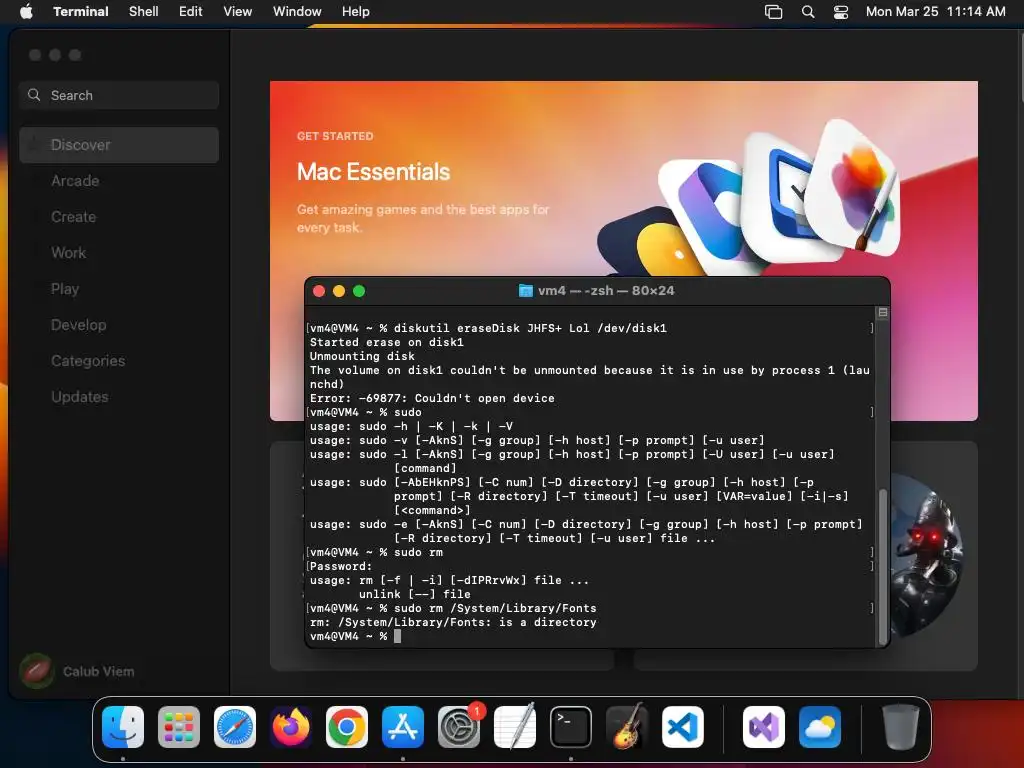Open Spotlight search in the menu bar

pyautogui.click(x=808, y=12)
